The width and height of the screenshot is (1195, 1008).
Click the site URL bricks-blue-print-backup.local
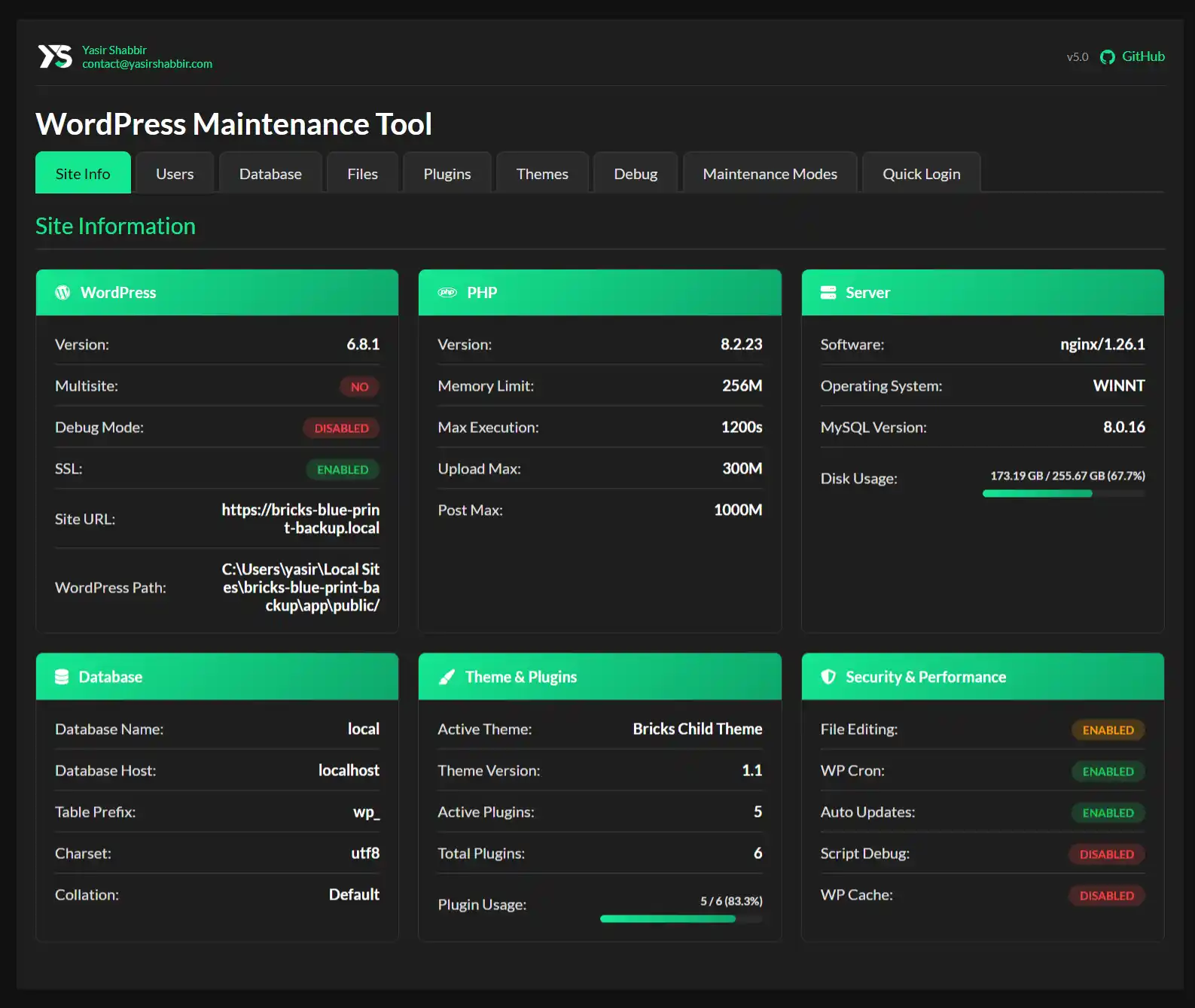(x=300, y=519)
